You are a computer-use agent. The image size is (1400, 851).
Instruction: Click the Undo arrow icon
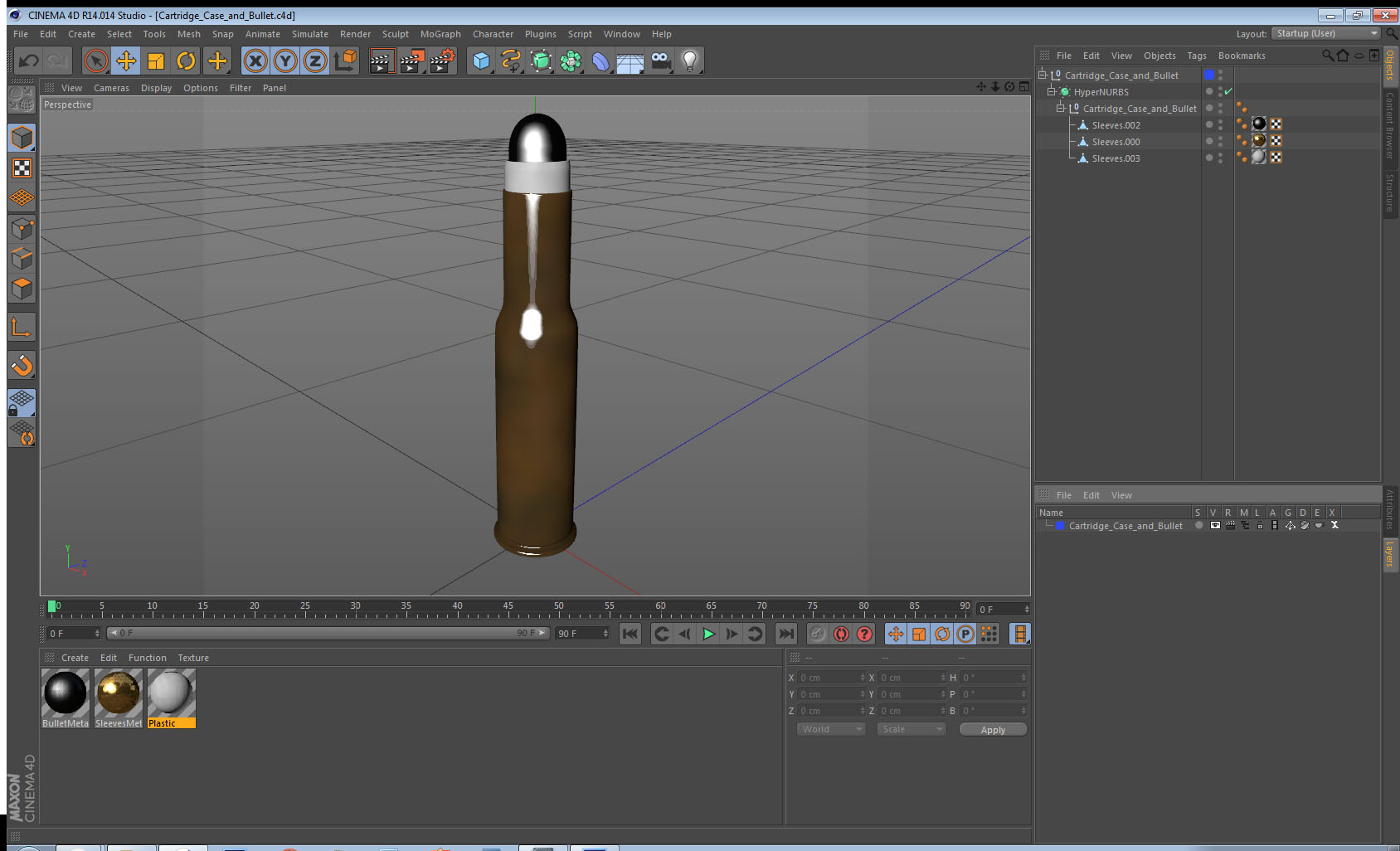click(29, 61)
